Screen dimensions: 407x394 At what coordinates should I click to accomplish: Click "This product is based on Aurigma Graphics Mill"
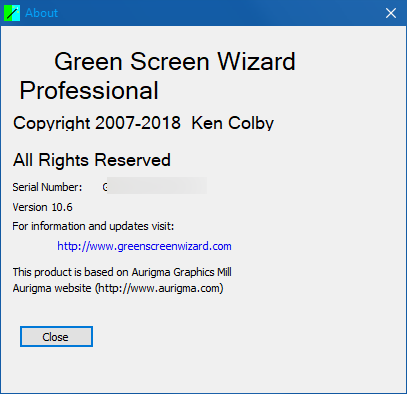122,272
